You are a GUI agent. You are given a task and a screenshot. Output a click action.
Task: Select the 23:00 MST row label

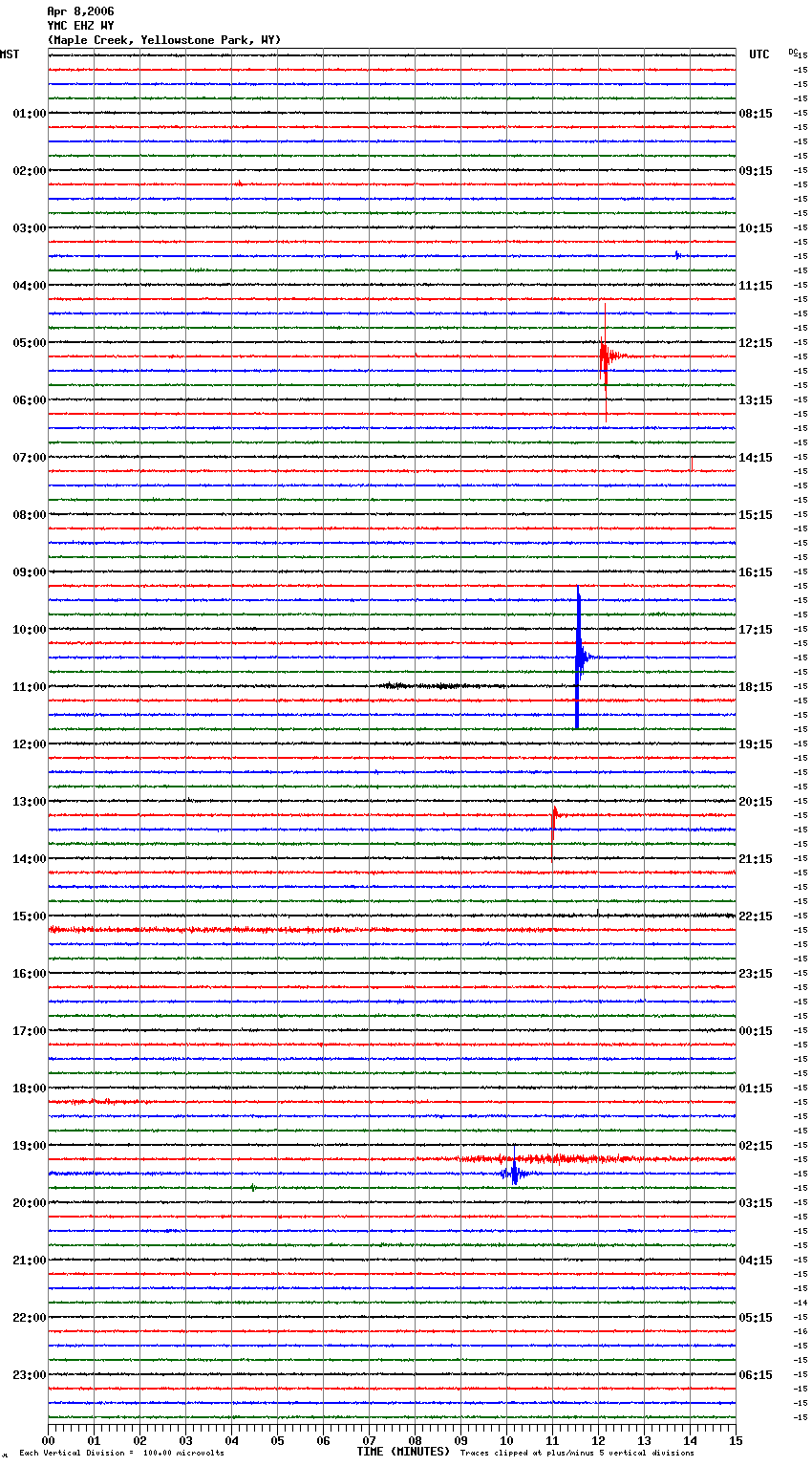coord(29,1374)
